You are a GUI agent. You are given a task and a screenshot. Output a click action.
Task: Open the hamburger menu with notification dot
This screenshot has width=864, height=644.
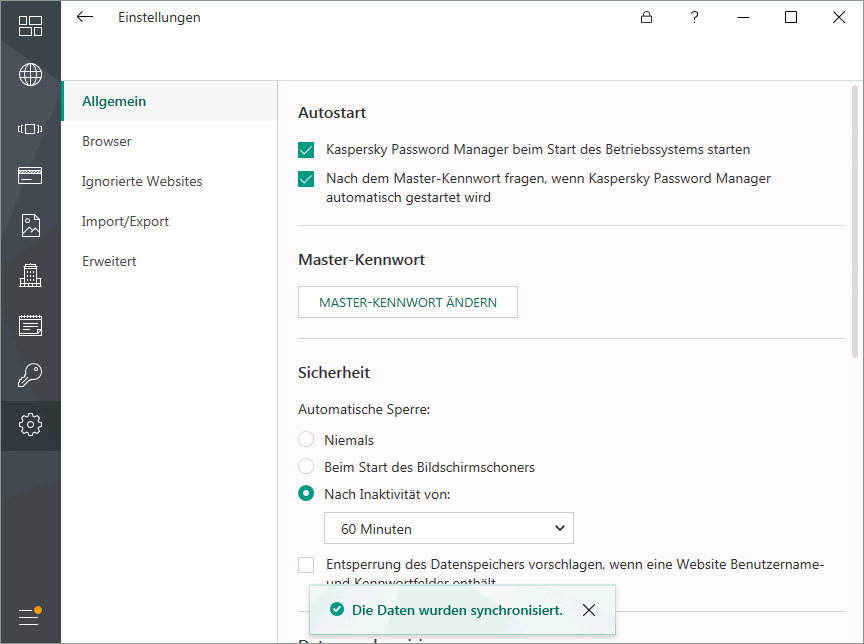[30, 616]
